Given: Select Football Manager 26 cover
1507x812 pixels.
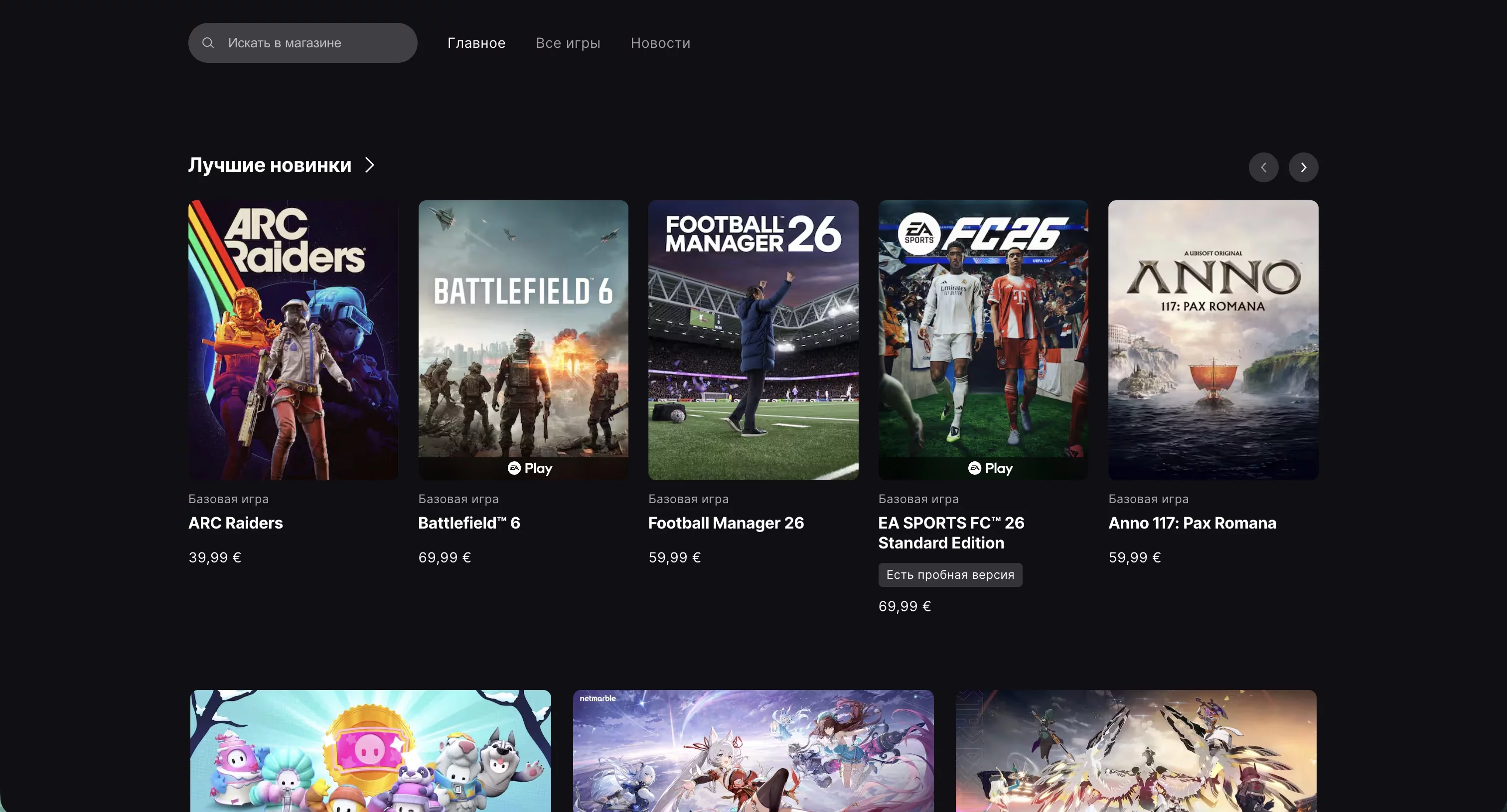Looking at the screenshot, I should pos(753,340).
